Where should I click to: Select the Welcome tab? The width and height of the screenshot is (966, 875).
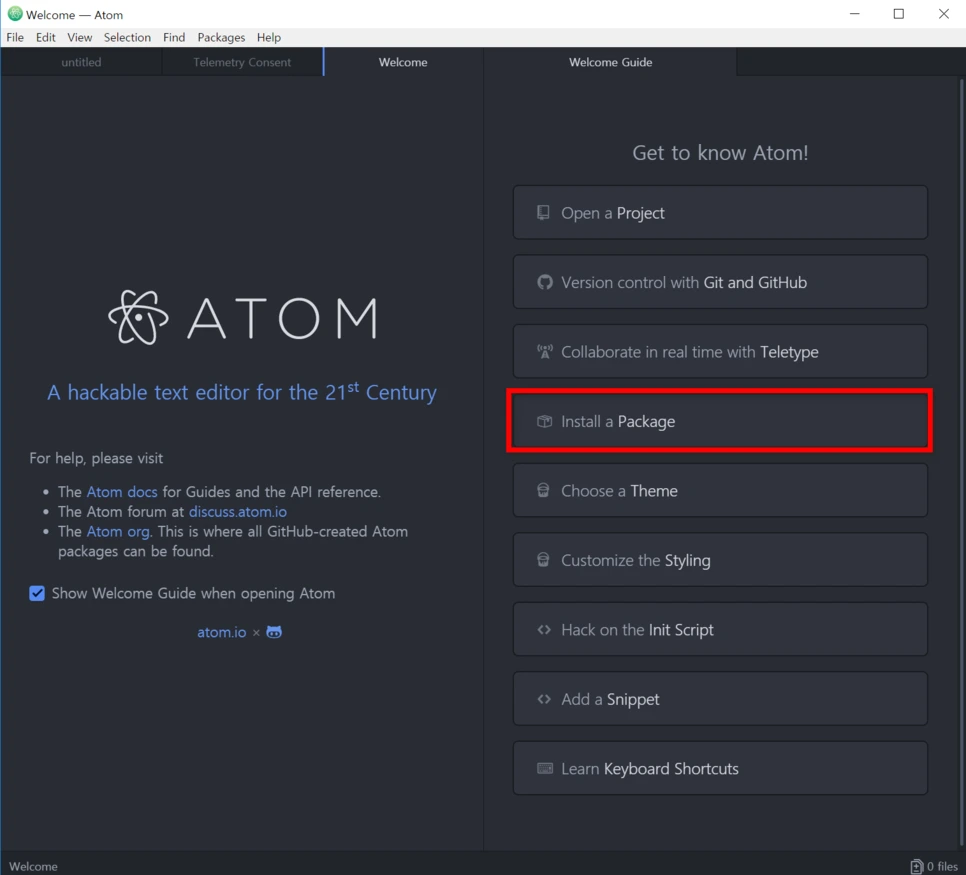[403, 62]
